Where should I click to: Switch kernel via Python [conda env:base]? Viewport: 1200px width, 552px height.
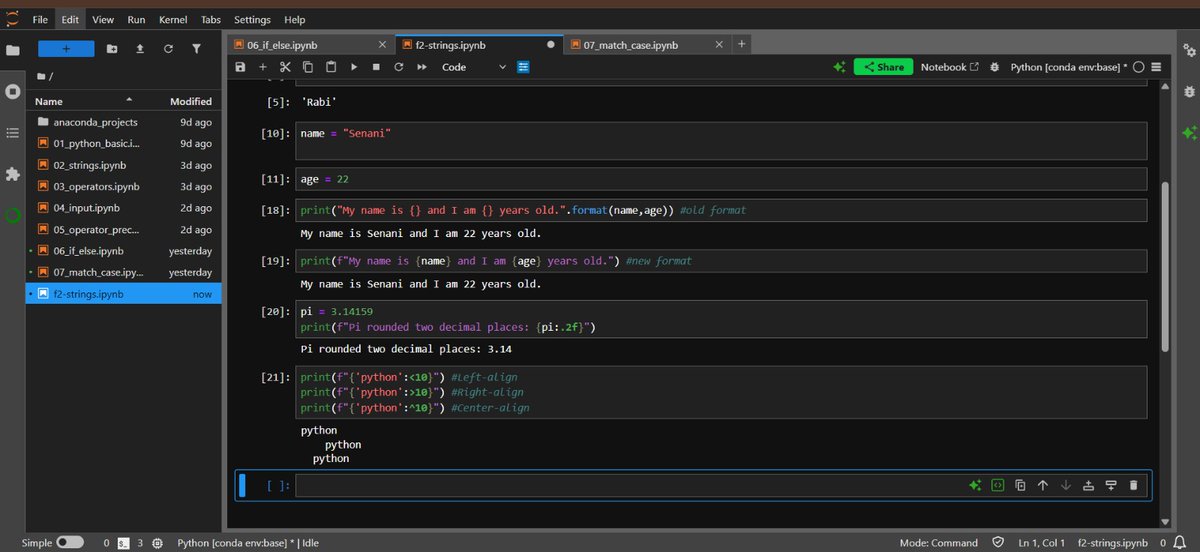tap(1068, 67)
